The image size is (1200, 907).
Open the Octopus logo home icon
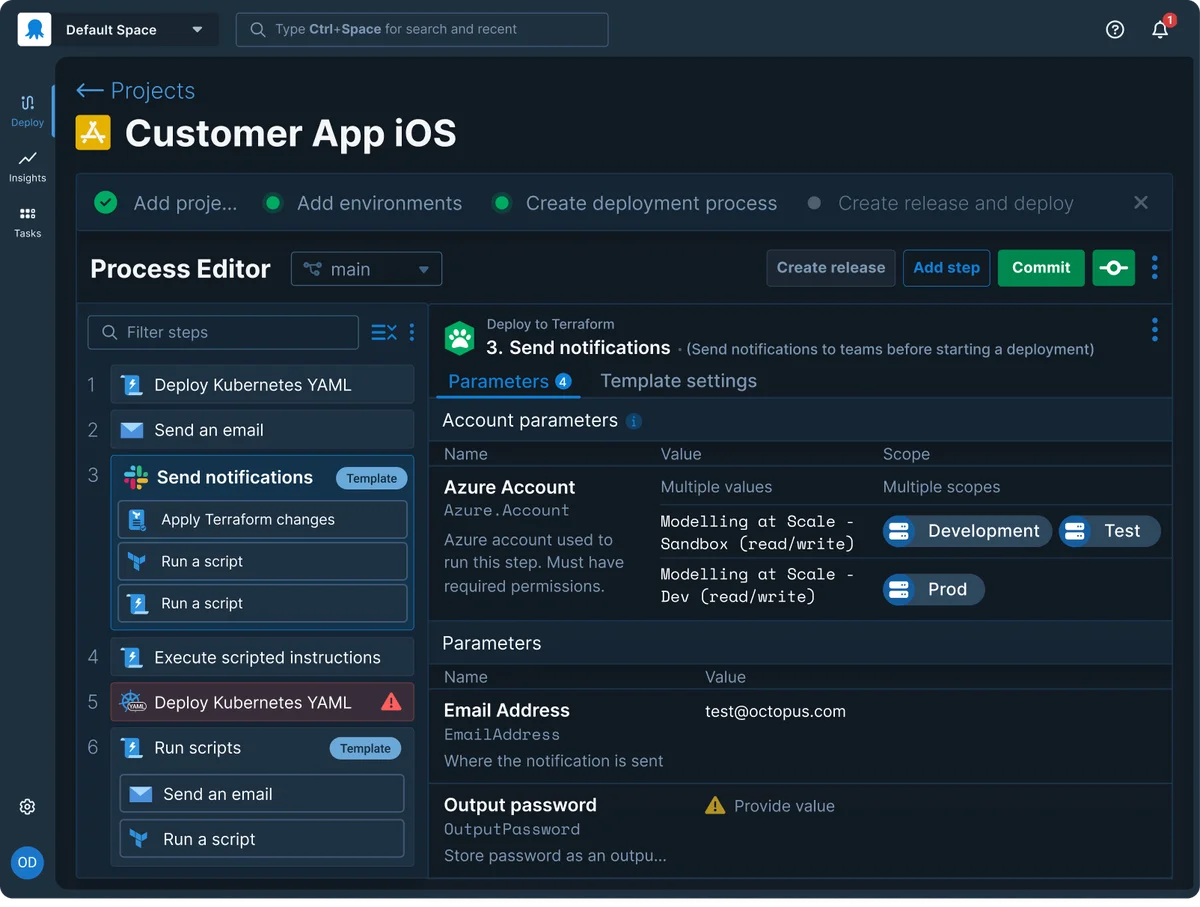point(34,29)
